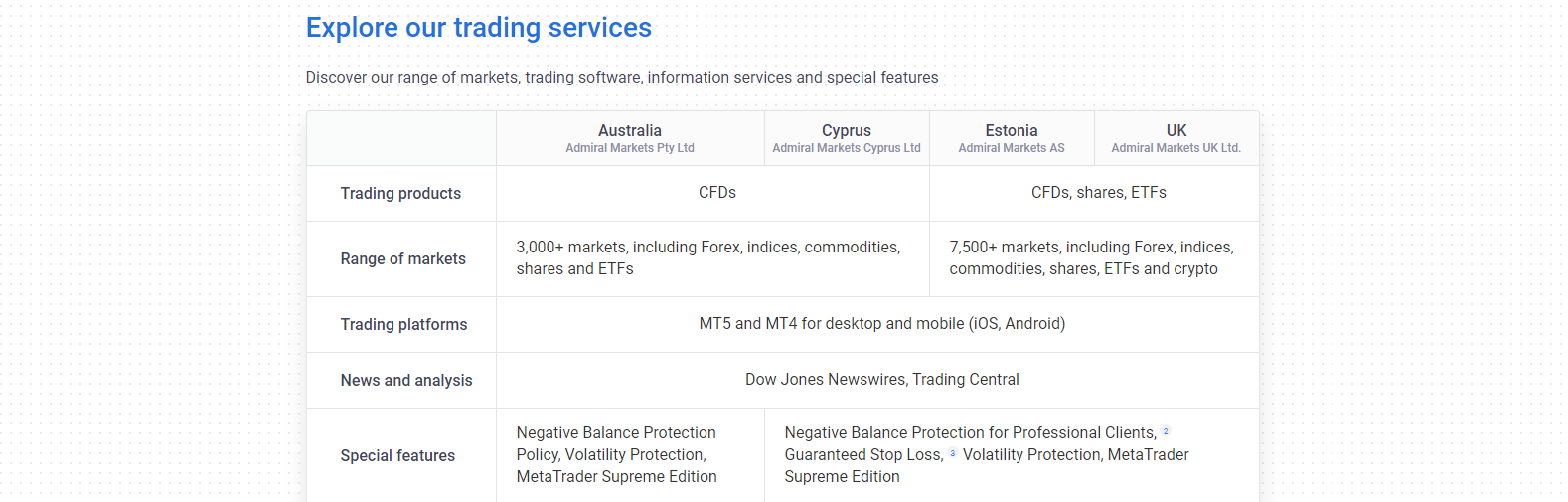
Task: Click the 'CFDs, shares, ETFs' cell
Action: pos(1098,192)
